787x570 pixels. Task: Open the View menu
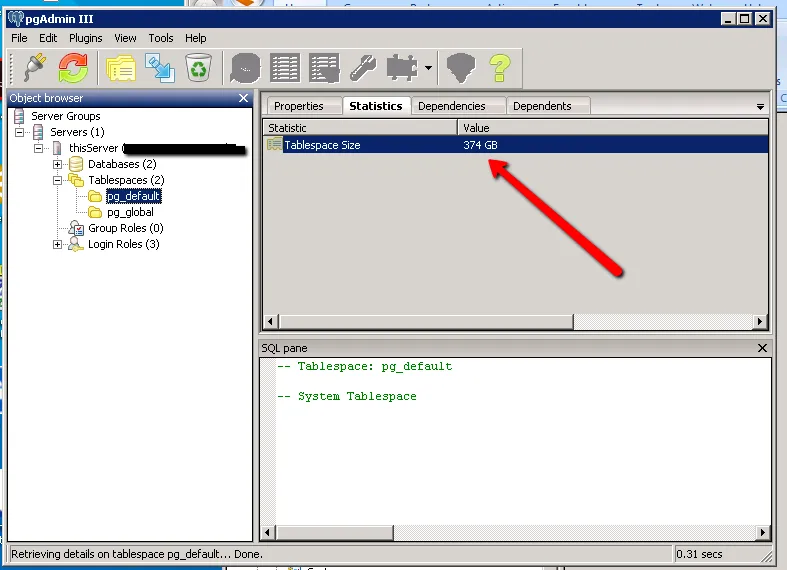click(125, 38)
